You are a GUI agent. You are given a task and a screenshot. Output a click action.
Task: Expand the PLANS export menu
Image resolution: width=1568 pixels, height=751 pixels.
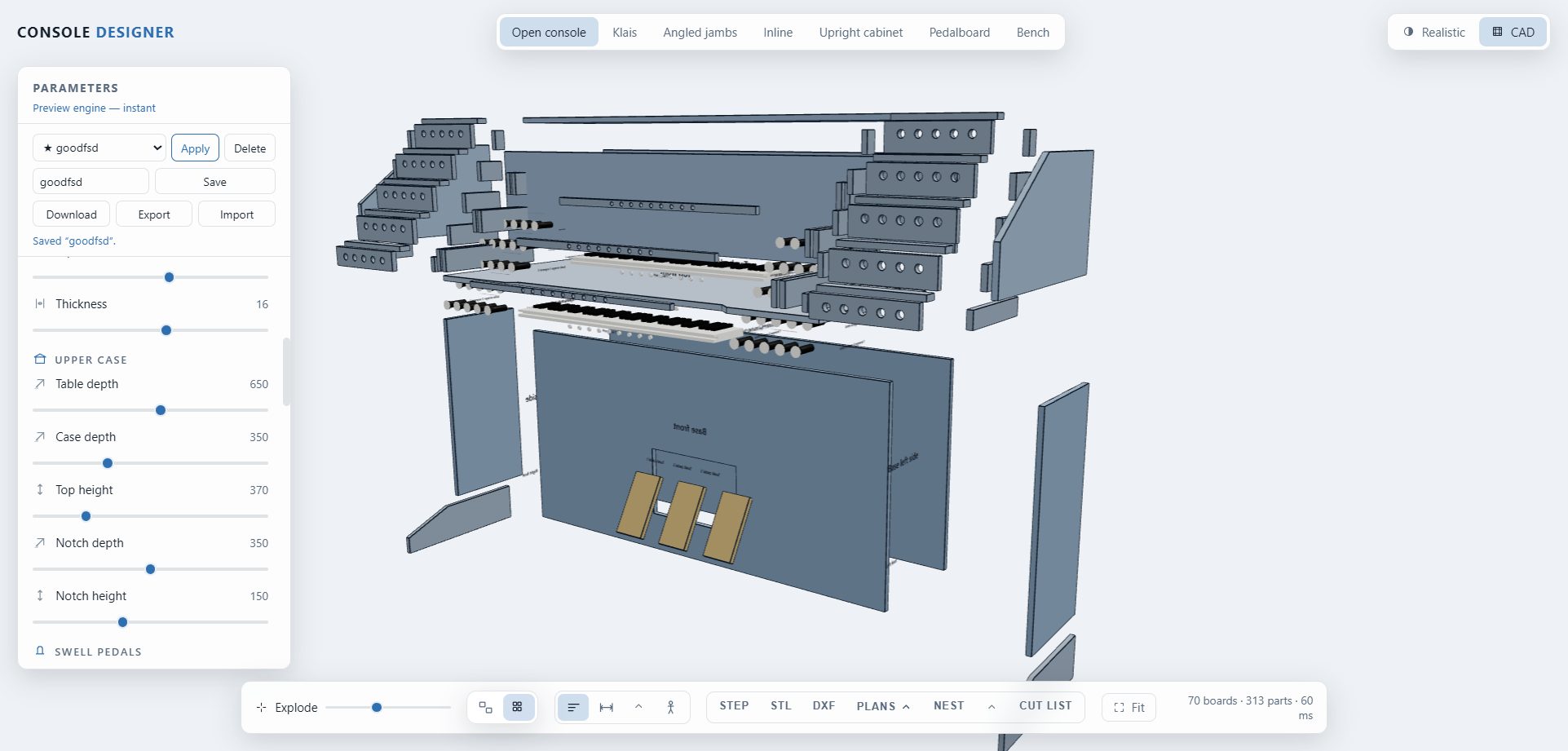pyautogui.click(x=883, y=706)
